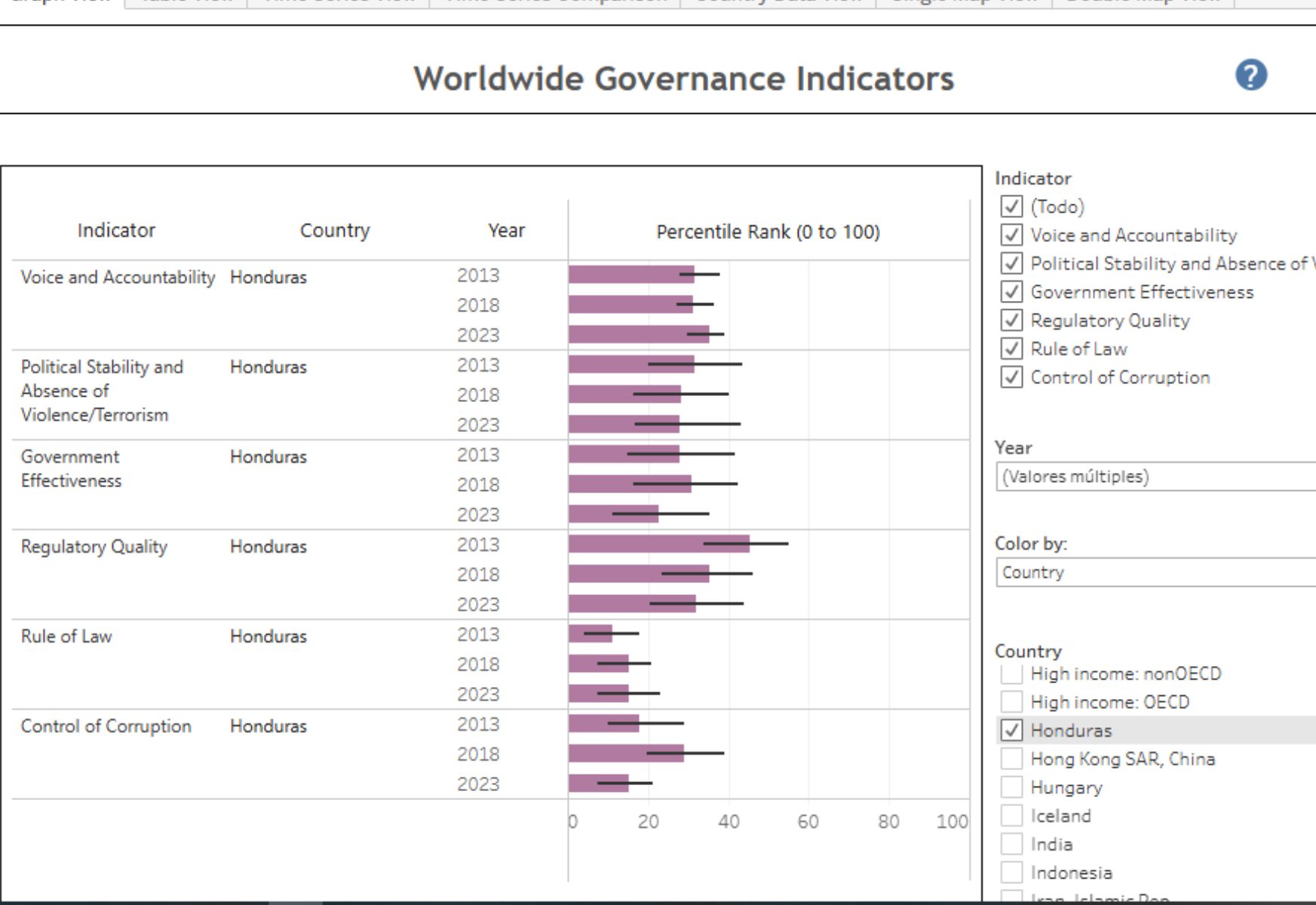This screenshot has height=905, width=1316.
Task: Select Regulatory Quality 2023 bar
Action: tap(632, 604)
